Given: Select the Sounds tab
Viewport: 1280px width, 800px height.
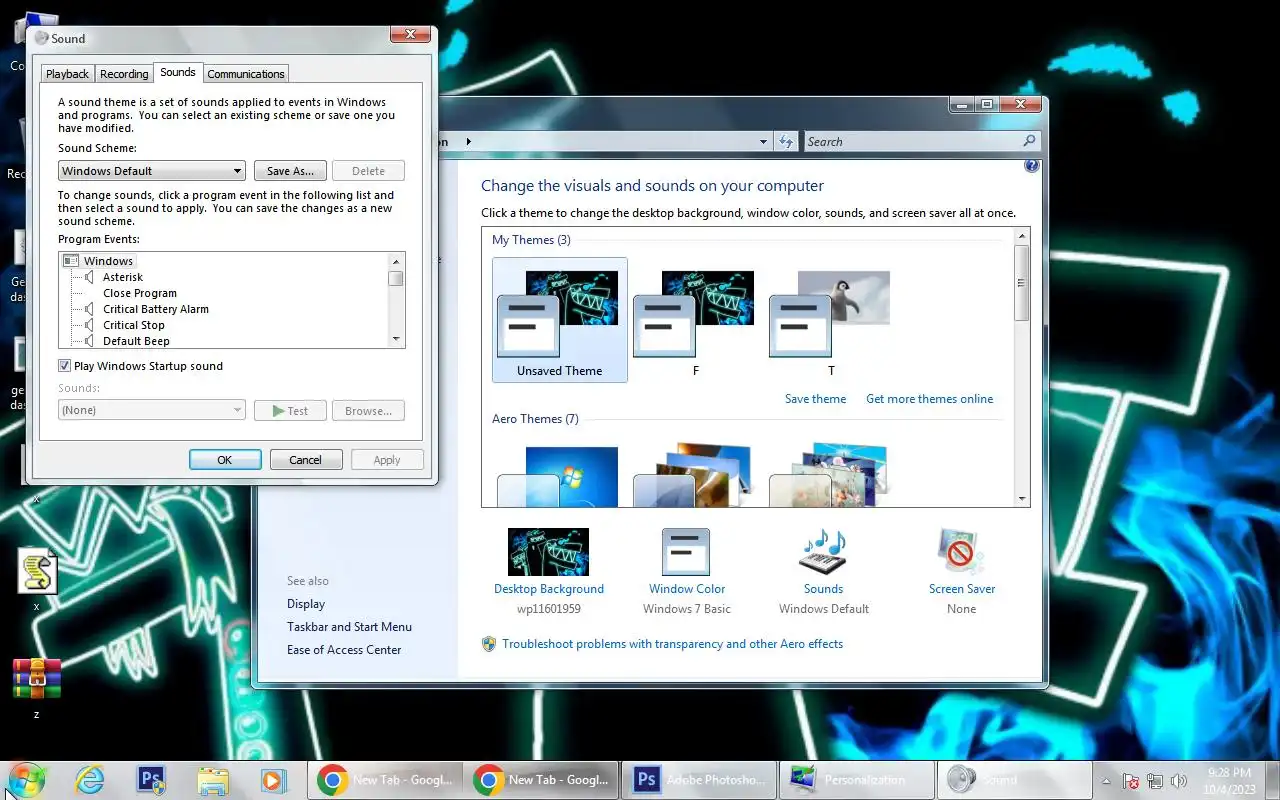Looking at the screenshot, I should (178, 72).
